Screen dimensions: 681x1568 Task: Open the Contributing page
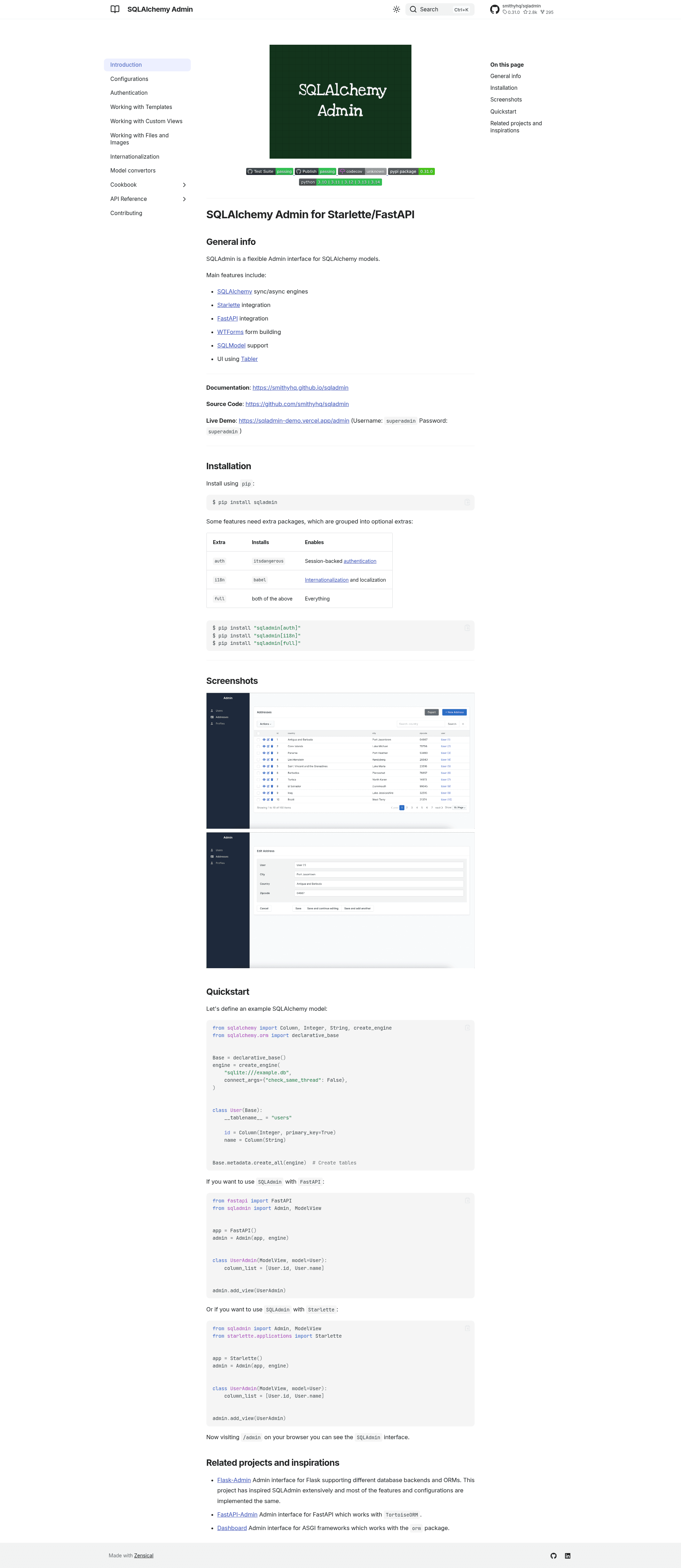tap(126, 214)
